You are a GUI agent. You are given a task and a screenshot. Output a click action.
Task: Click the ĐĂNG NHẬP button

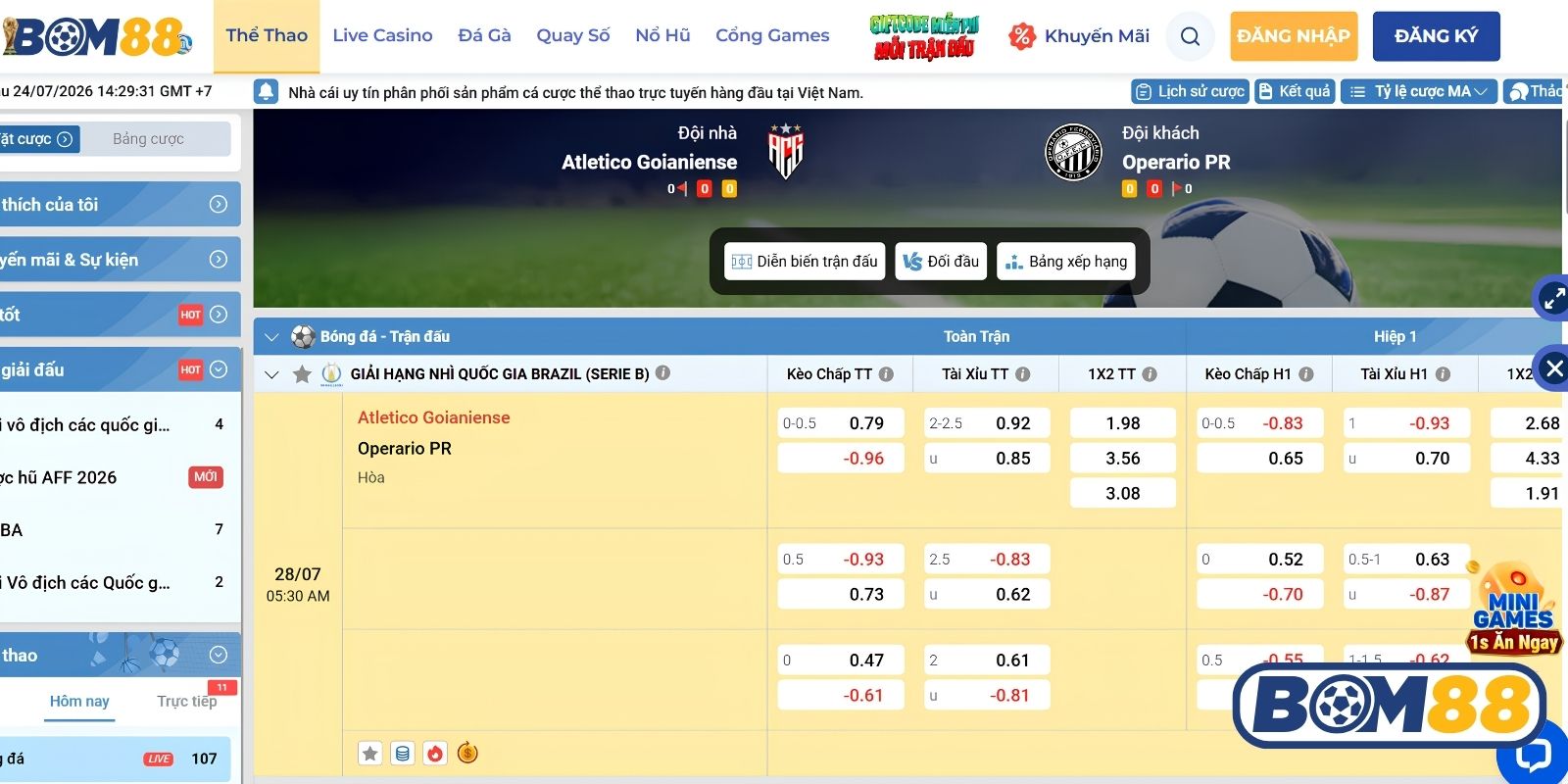[1294, 36]
